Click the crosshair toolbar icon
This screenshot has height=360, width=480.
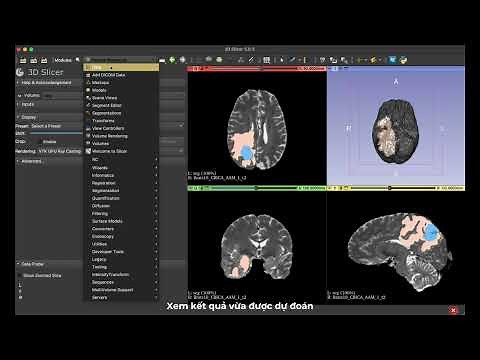click(360, 60)
